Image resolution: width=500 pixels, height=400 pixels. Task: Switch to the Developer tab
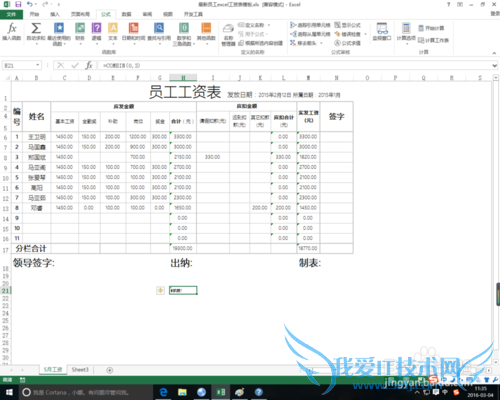[193, 14]
